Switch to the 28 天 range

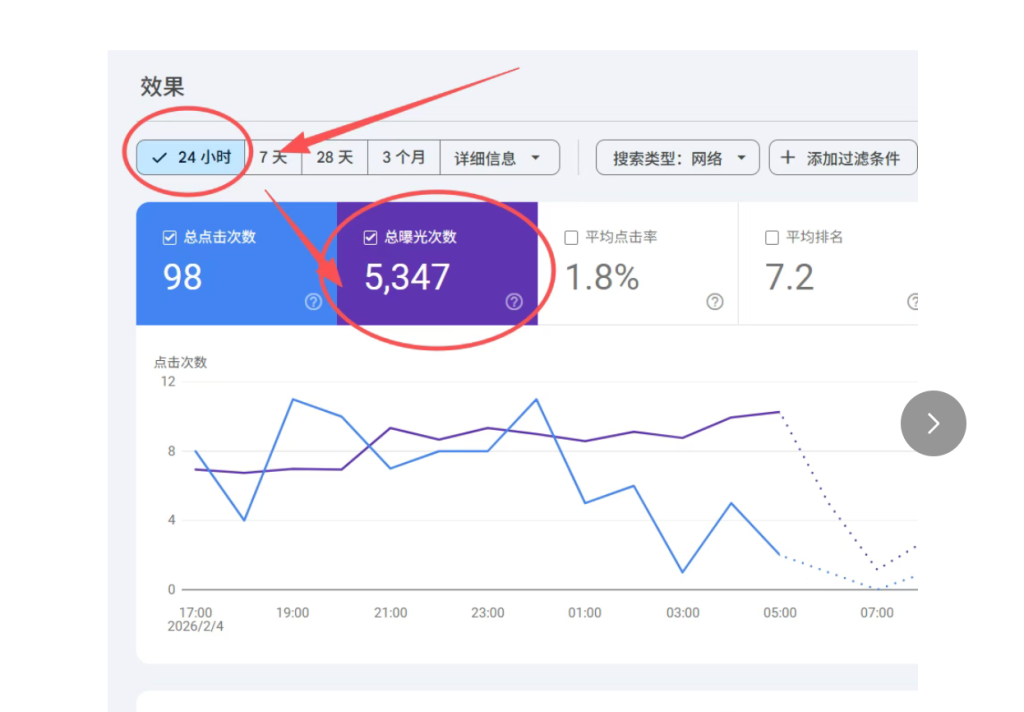(x=335, y=158)
